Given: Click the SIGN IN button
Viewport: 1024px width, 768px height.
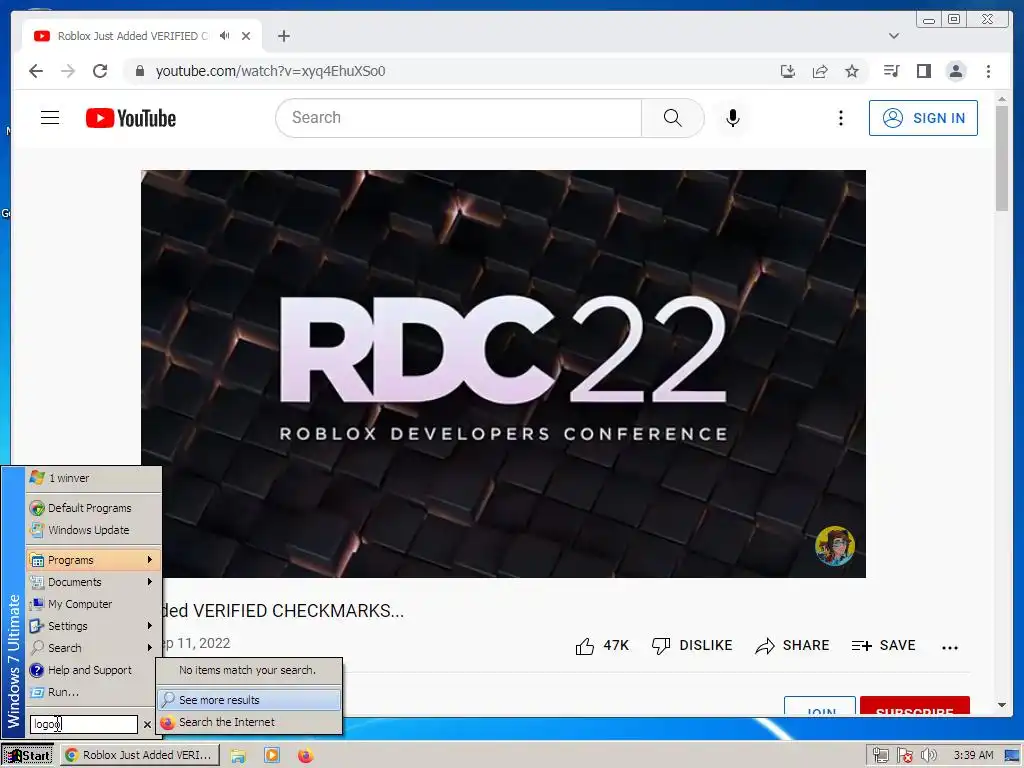Looking at the screenshot, I should [923, 118].
